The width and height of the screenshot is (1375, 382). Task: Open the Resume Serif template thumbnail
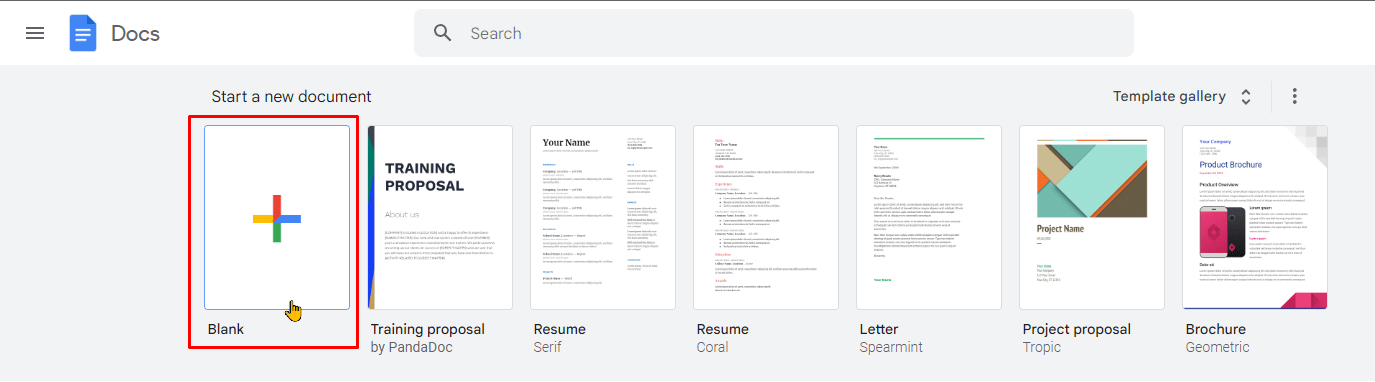point(603,217)
